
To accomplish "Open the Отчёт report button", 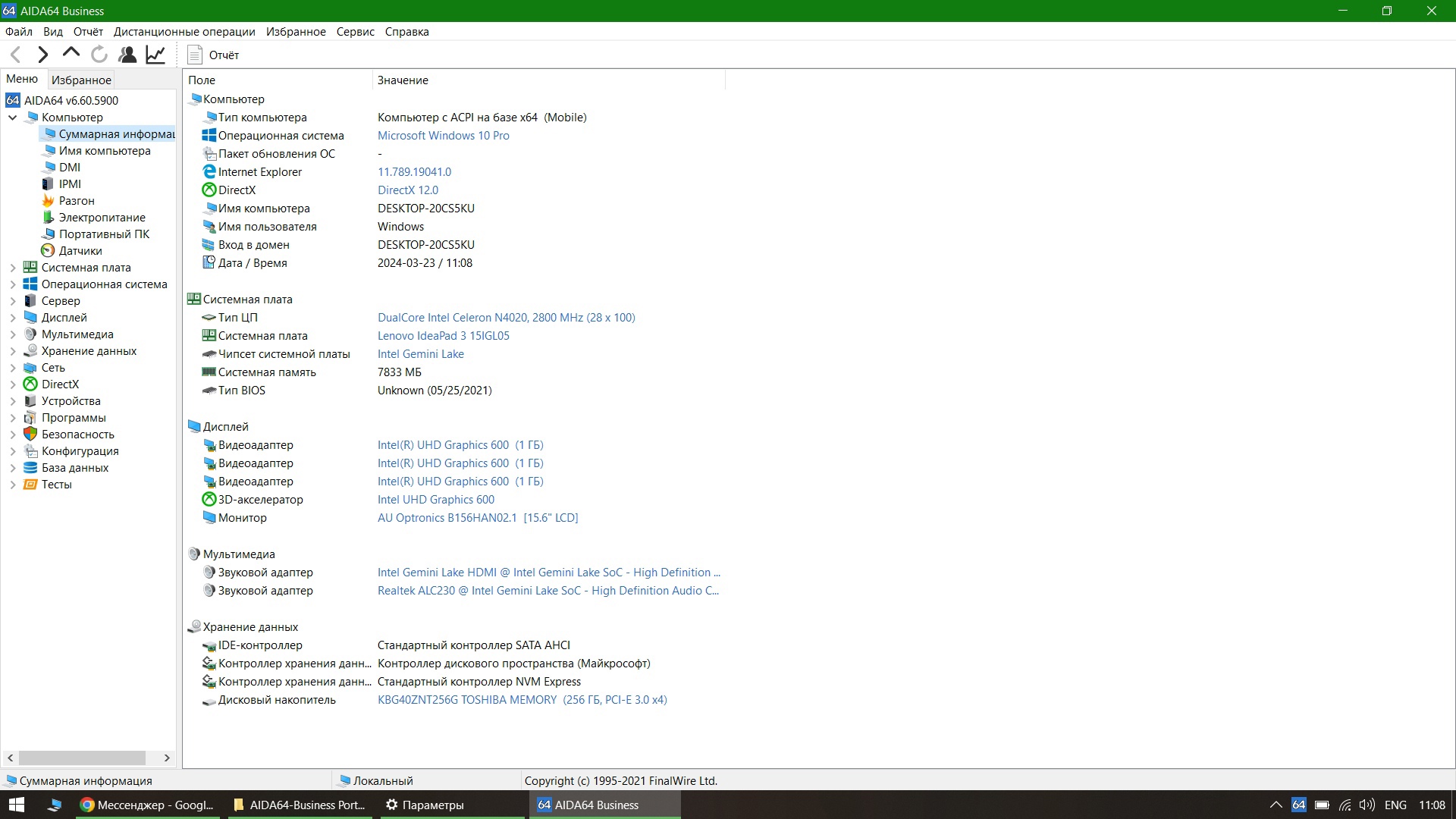I will pyautogui.click(x=213, y=55).
